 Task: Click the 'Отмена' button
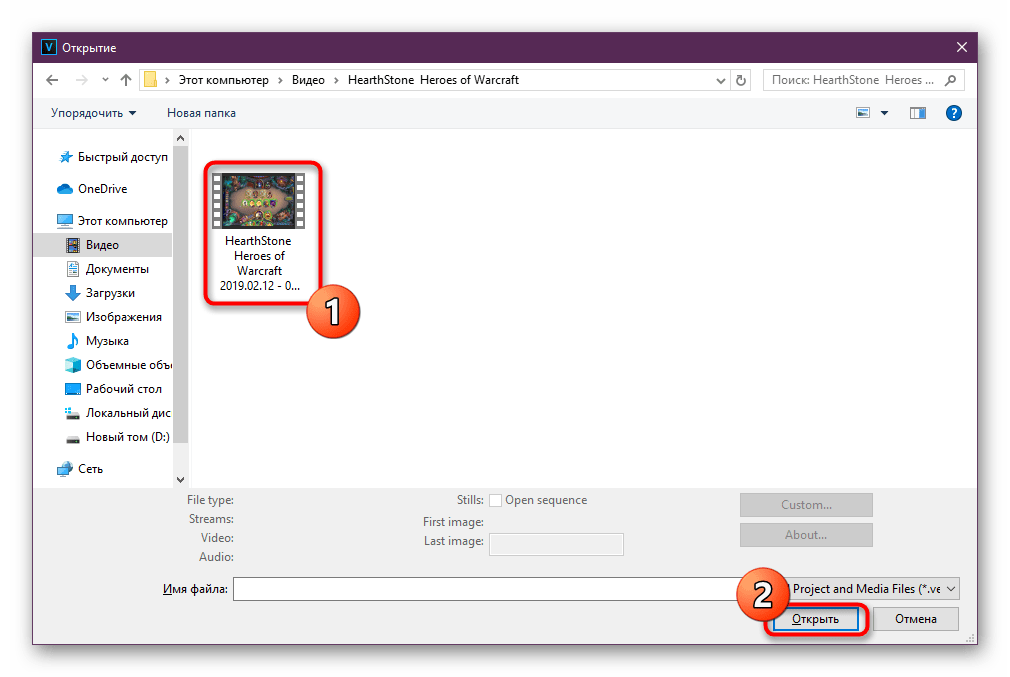(915, 619)
